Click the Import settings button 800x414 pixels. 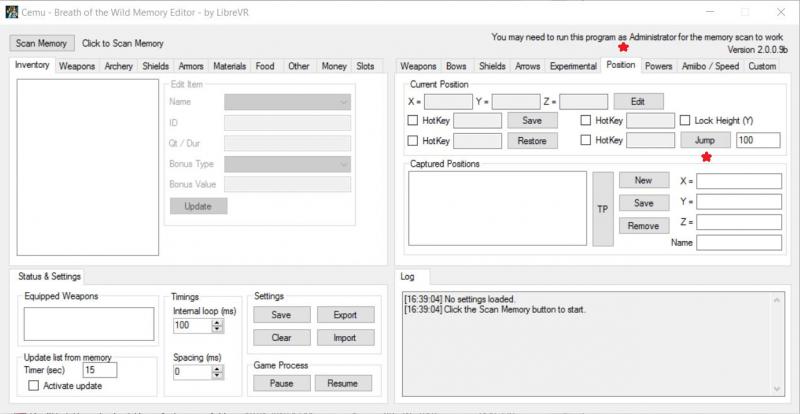click(x=345, y=338)
